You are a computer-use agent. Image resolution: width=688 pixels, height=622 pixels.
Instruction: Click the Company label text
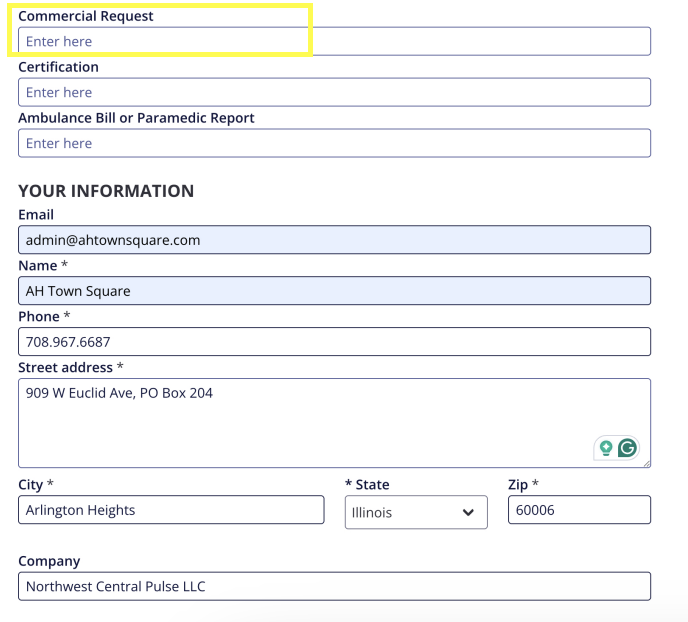pos(49,561)
